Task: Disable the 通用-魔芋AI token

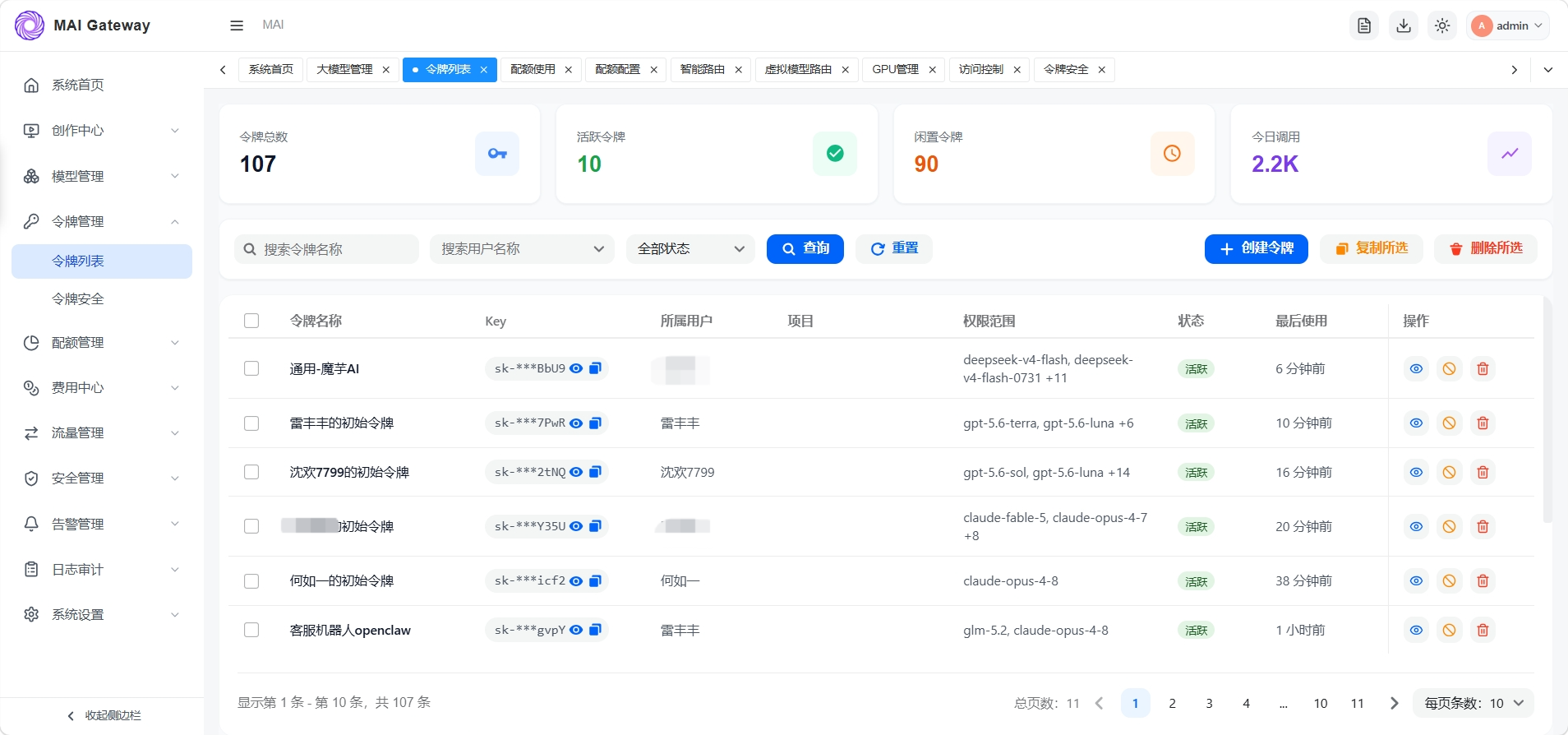Action: click(1450, 369)
